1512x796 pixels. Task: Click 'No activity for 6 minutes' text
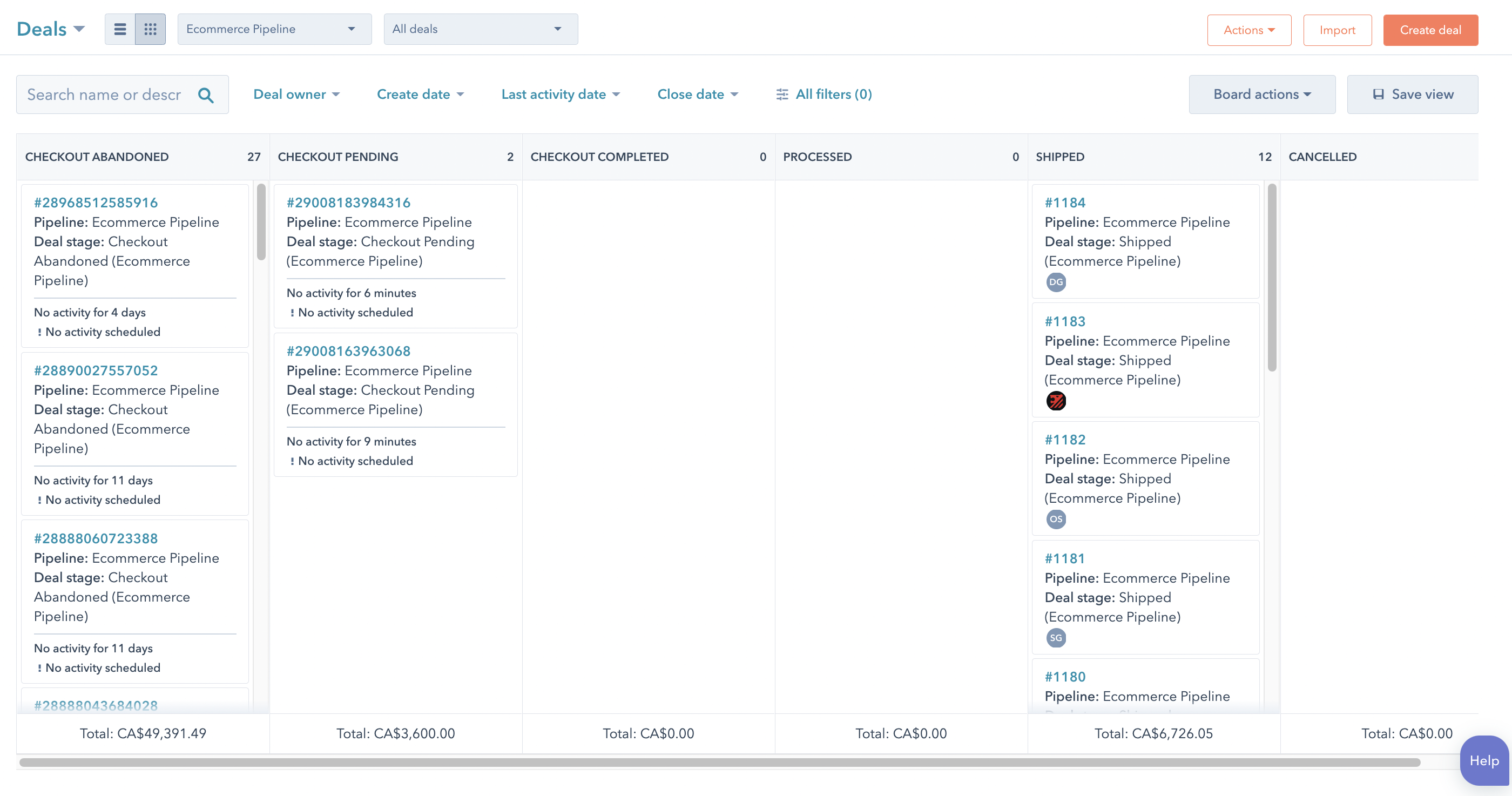click(351, 293)
